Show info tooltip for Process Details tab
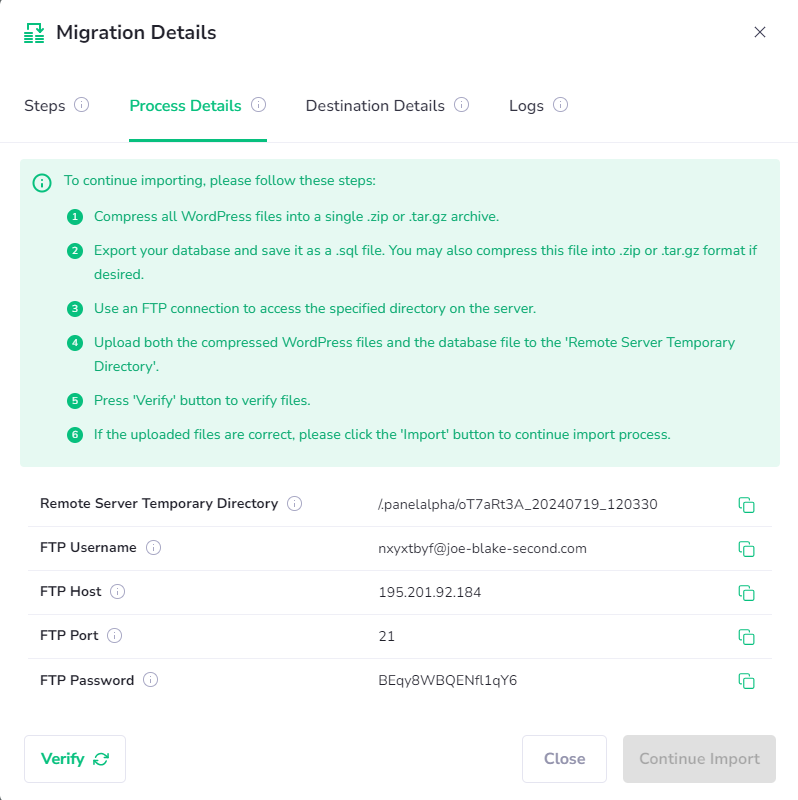The width and height of the screenshot is (798, 800). pyautogui.click(x=258, y=105)
